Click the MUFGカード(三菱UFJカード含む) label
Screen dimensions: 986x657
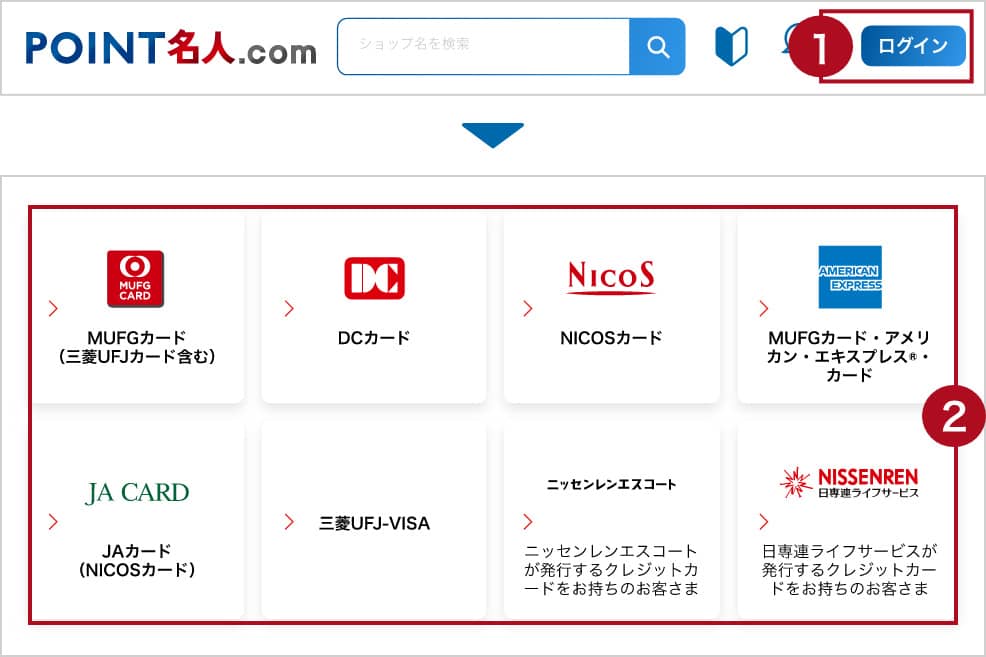pyautogui.click(x=136, y=346)
